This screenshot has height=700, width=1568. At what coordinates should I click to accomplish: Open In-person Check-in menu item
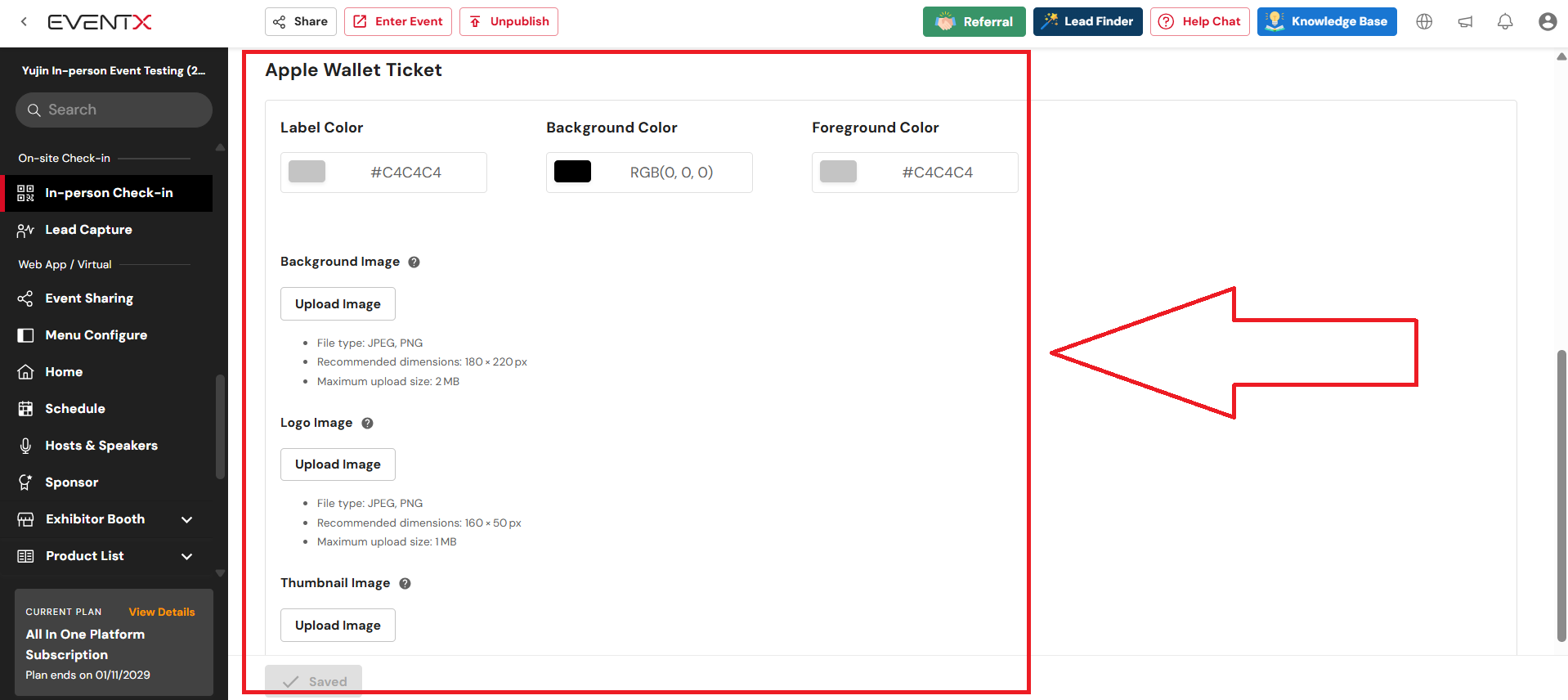tap(106, 193)
